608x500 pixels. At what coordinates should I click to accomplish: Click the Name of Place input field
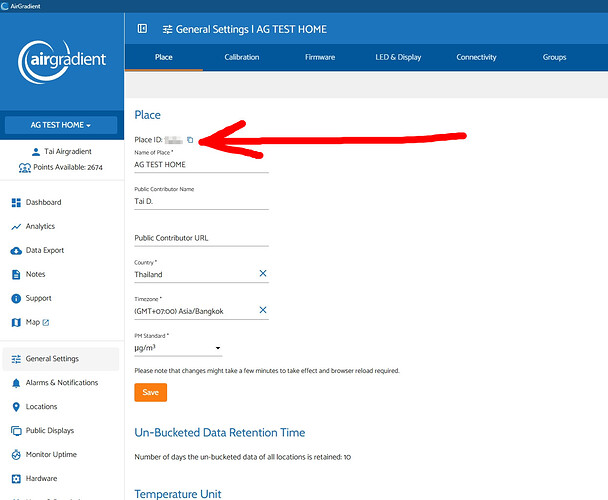click(x=201, y=164)
